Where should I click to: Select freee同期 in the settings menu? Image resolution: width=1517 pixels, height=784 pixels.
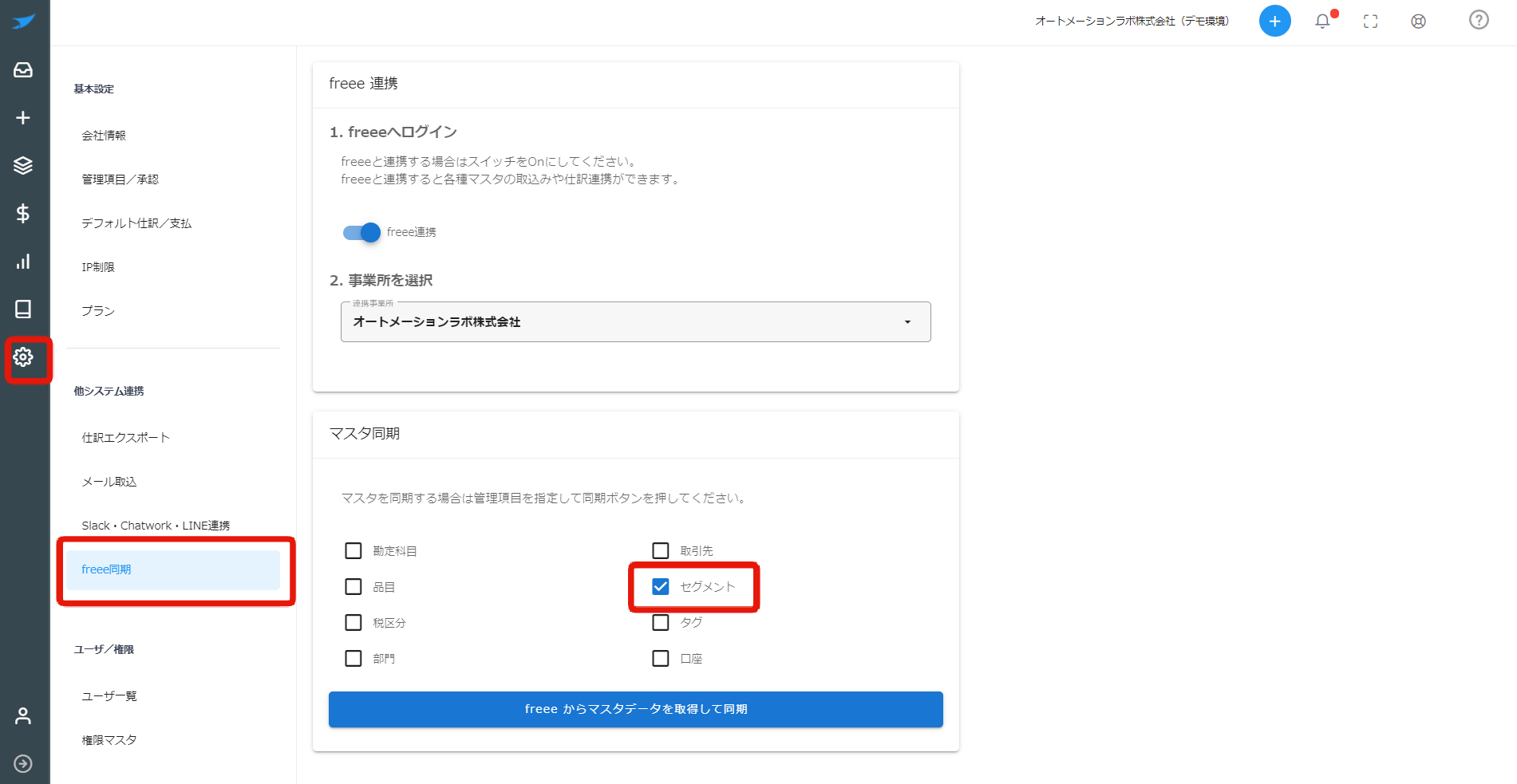[173, 569]
